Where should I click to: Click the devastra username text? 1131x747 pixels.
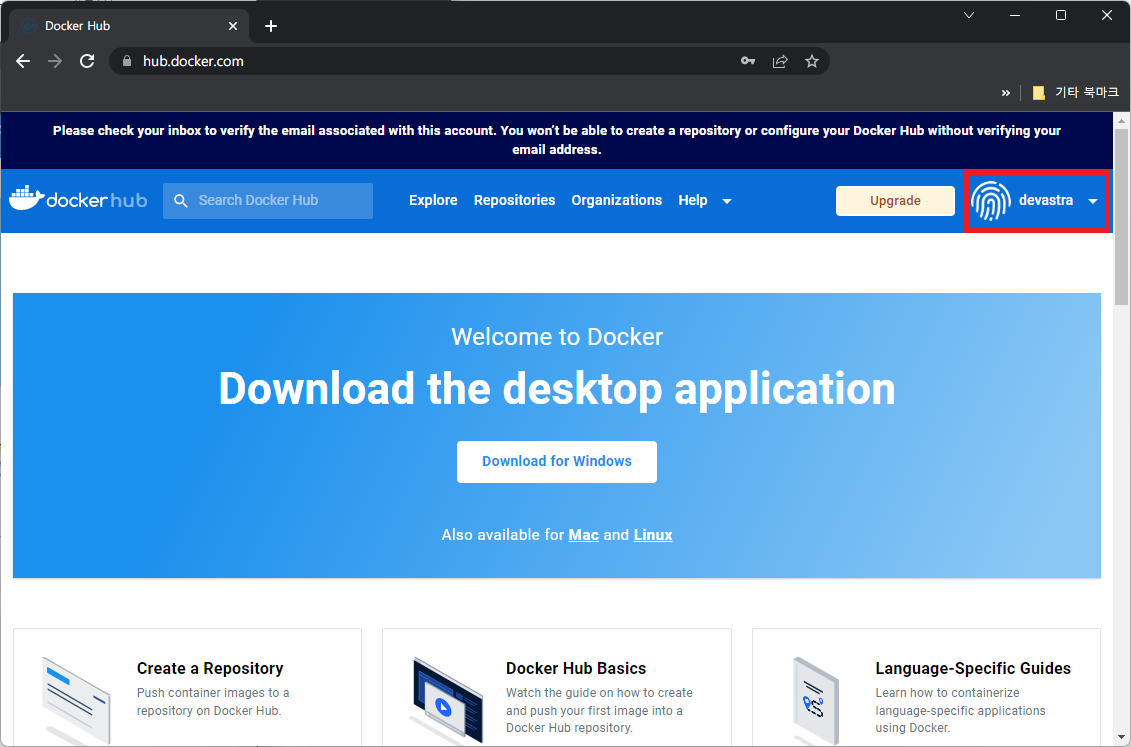[x=1046, y=200]
